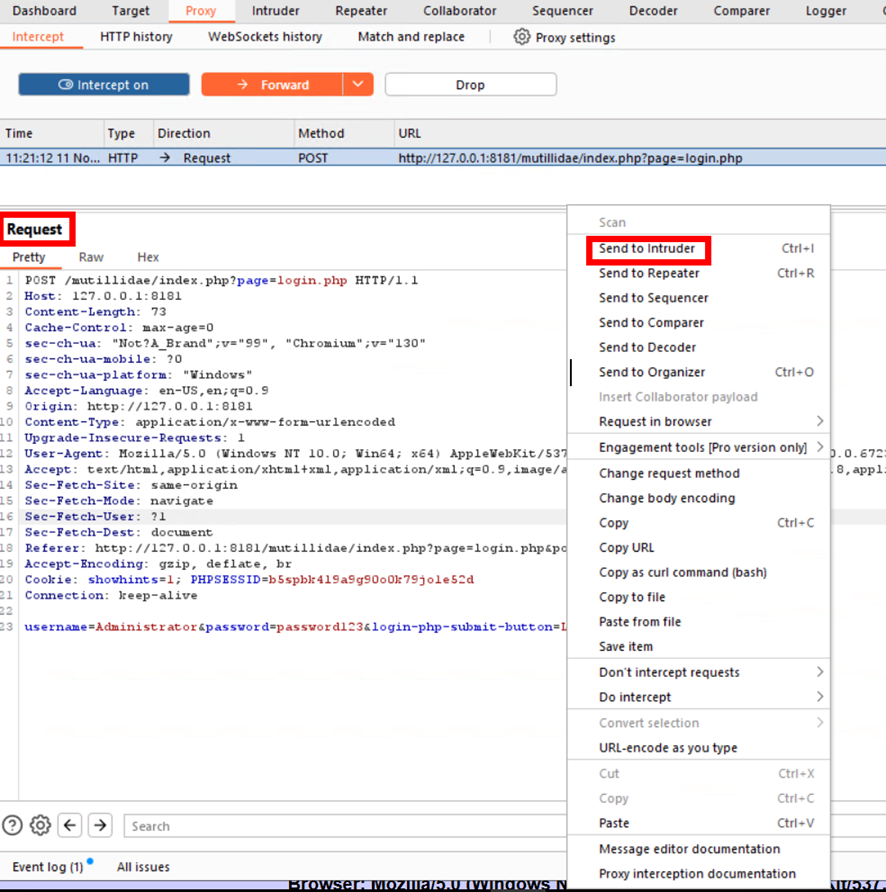Viewport: 886px width, 892px height.
Task: Expand Don't intercept requests submenu
Action: [x=819, y=672]
